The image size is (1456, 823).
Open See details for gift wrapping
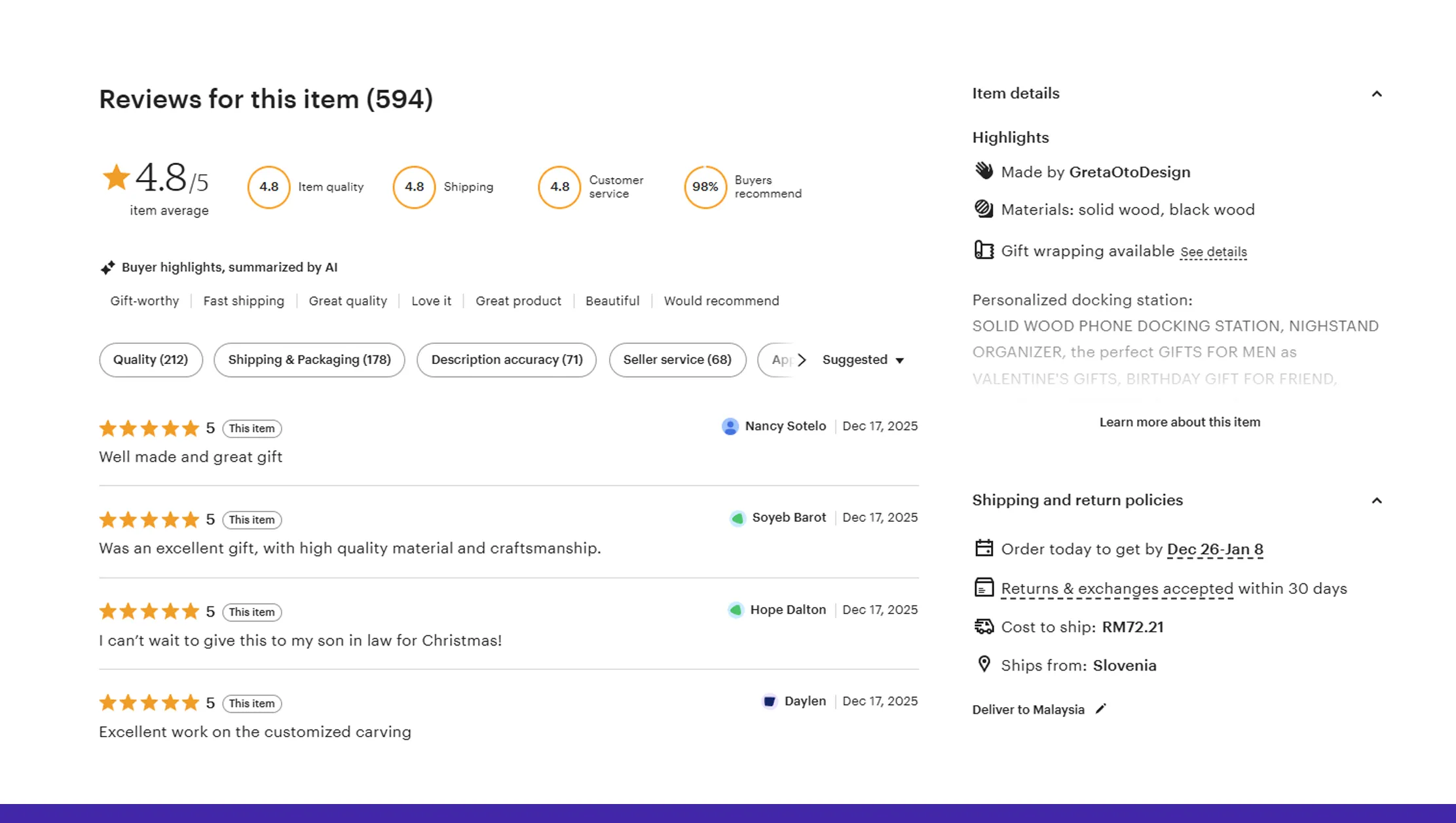pyautogui.click(x=1213, y=251)
